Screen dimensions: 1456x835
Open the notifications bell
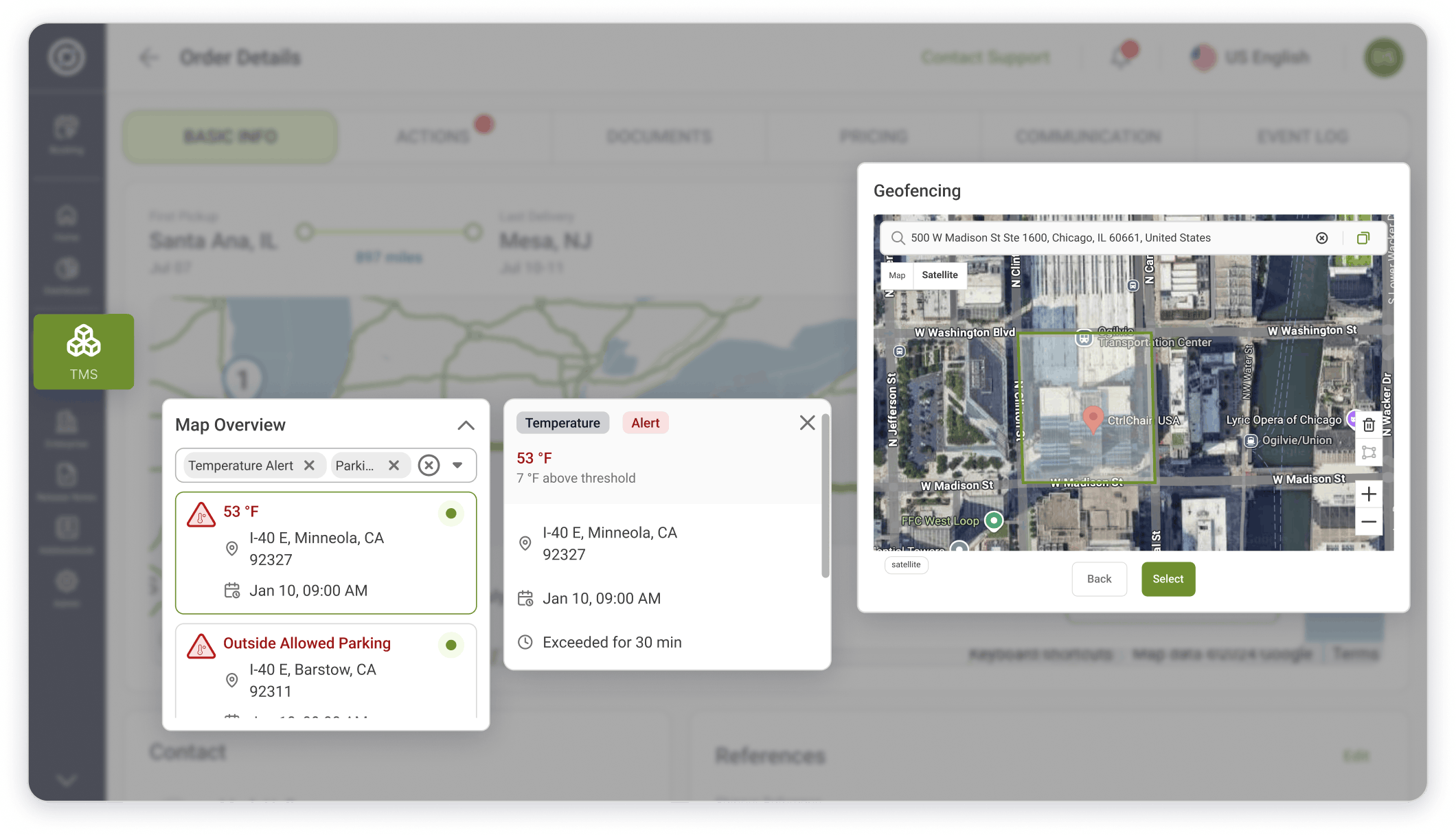tap(1121, 58)
